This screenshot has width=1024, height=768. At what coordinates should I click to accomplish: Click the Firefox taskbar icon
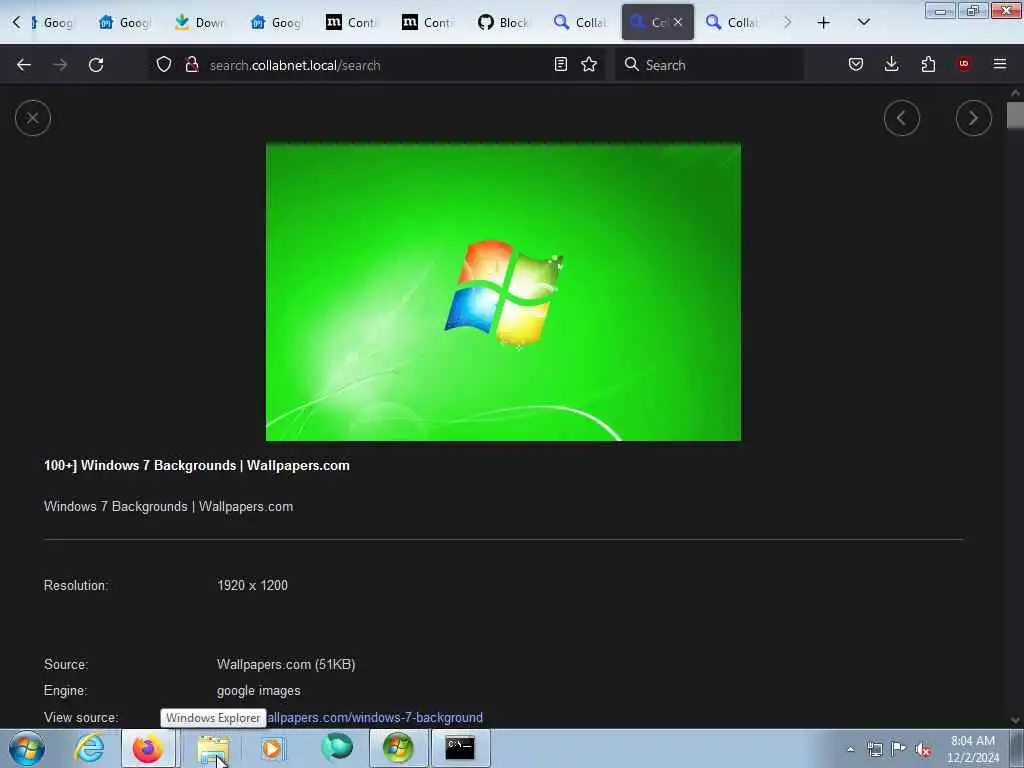[x=148, y=748]
